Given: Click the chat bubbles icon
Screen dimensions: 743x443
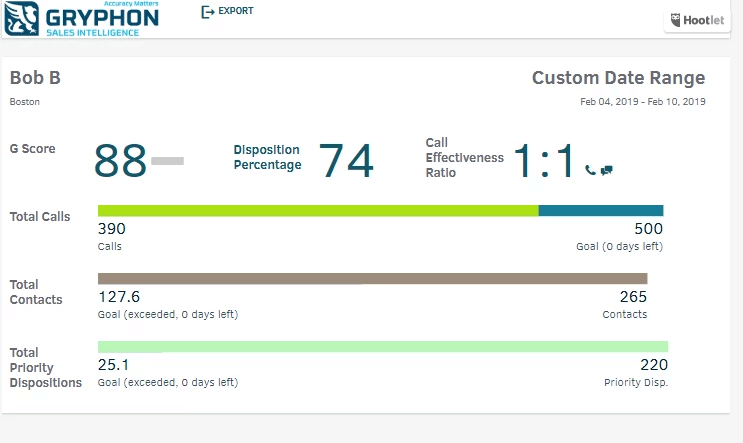Looking at the screenshot, I should pyautogui.click(x=607, y=170).
